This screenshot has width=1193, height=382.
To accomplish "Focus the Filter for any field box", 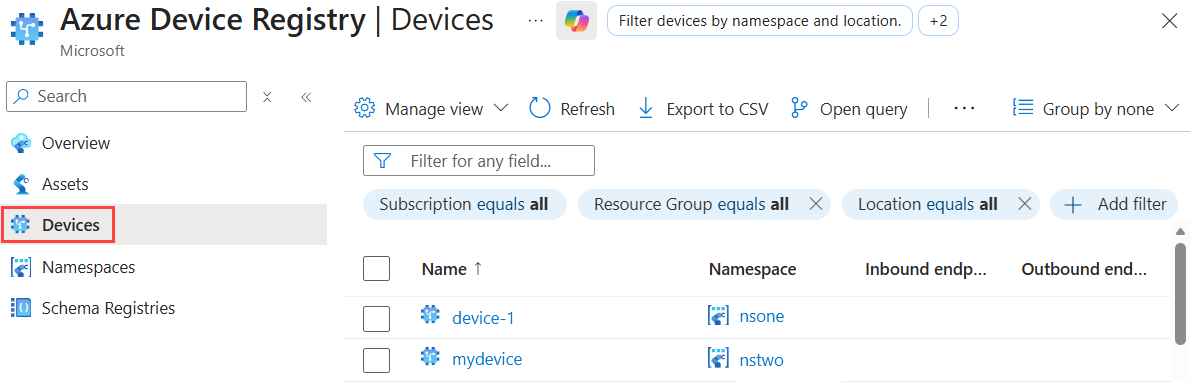I will (479, 161).
